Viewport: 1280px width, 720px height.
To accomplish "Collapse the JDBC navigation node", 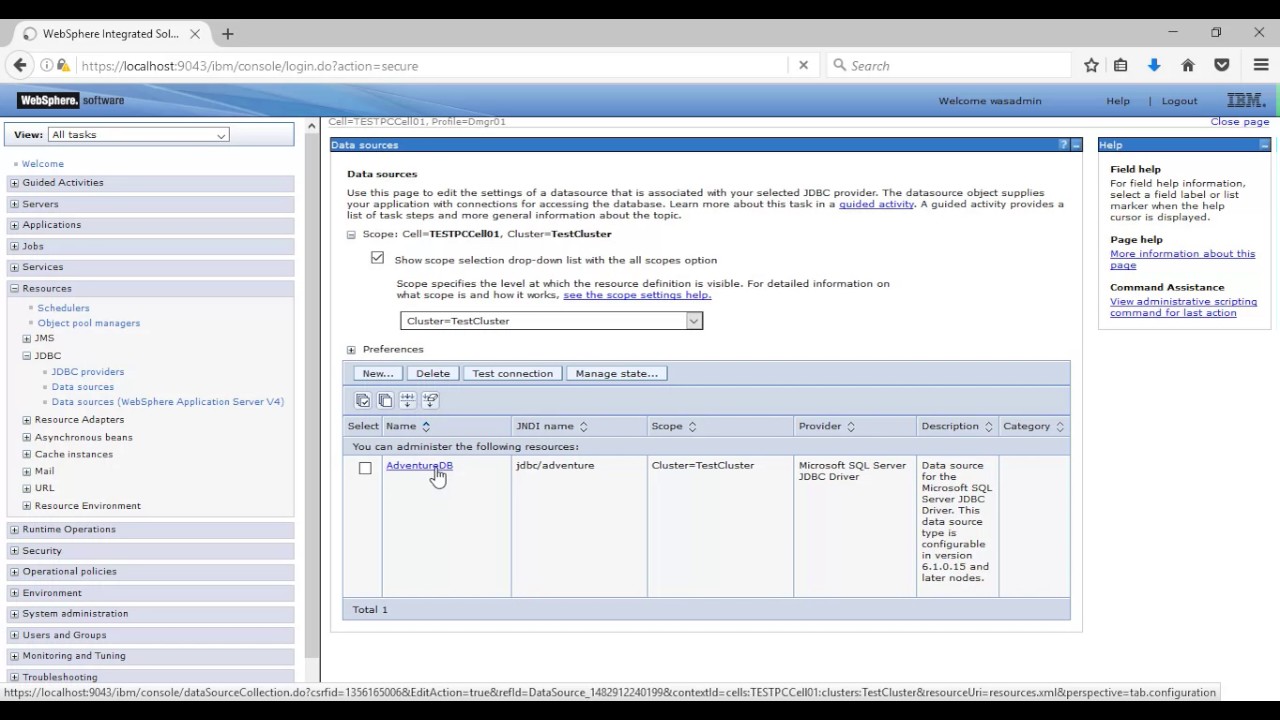I will click(27, 356).
